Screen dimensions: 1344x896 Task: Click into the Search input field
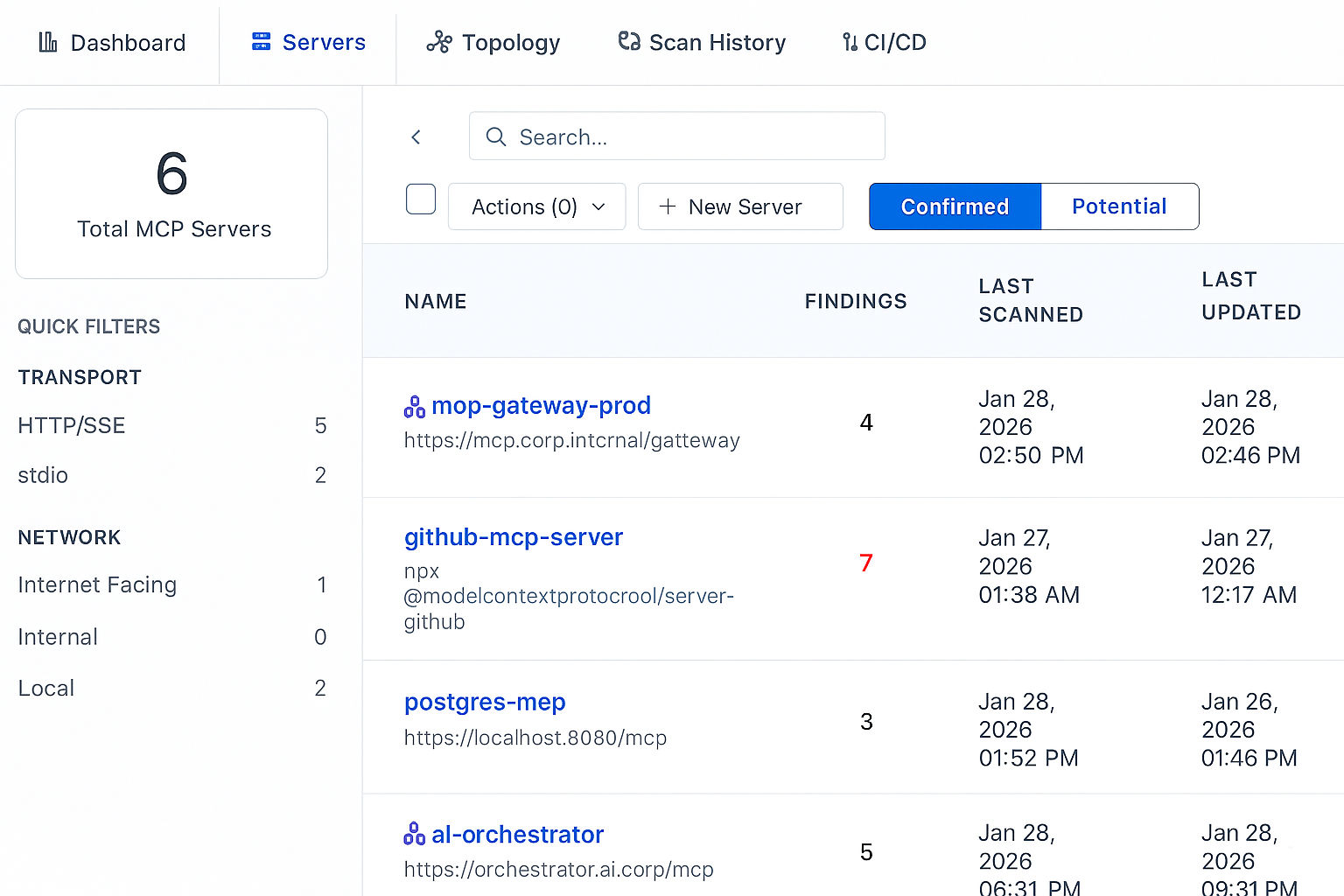(691, 136)
